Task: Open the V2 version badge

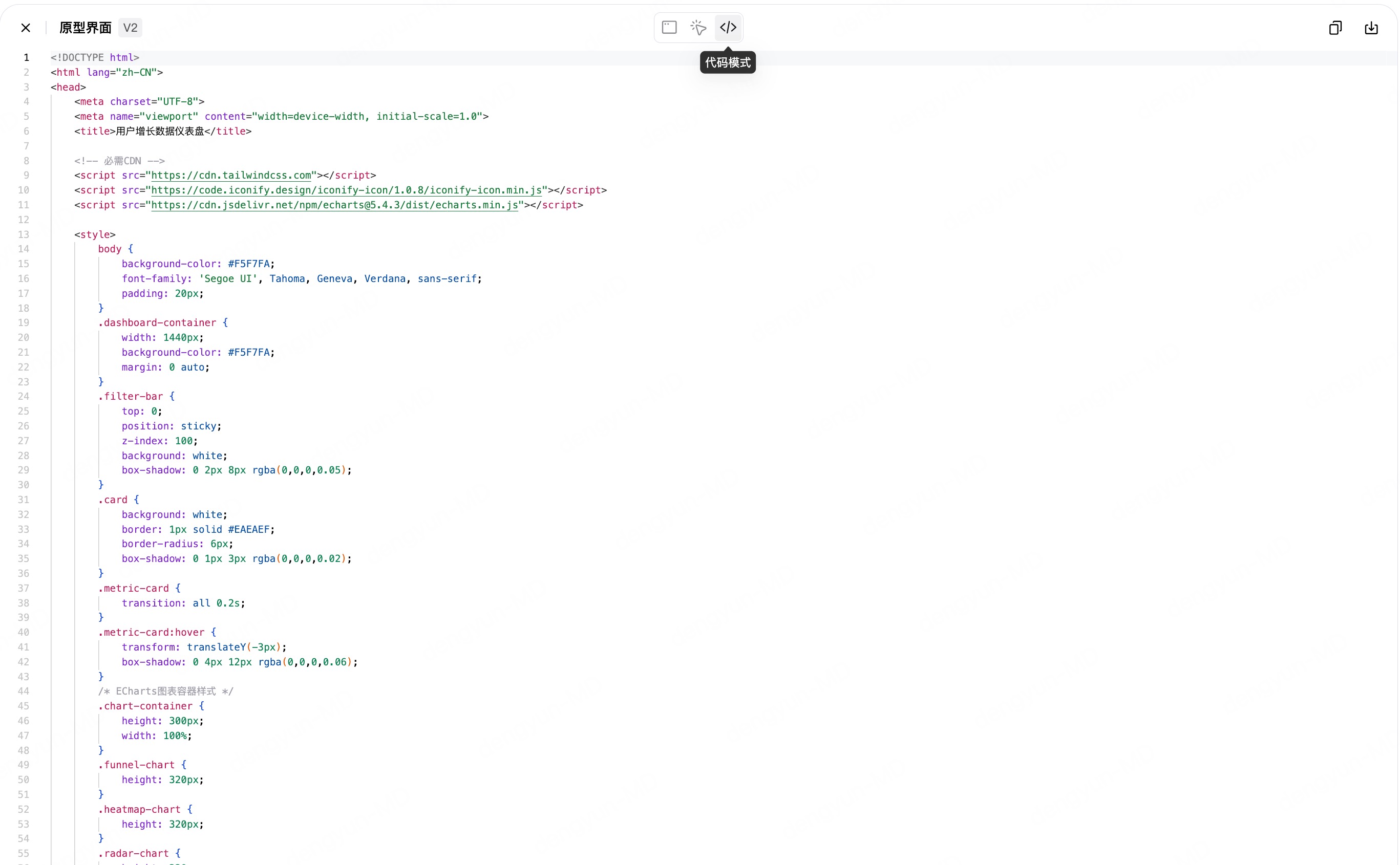Action: tap(131, 28)
